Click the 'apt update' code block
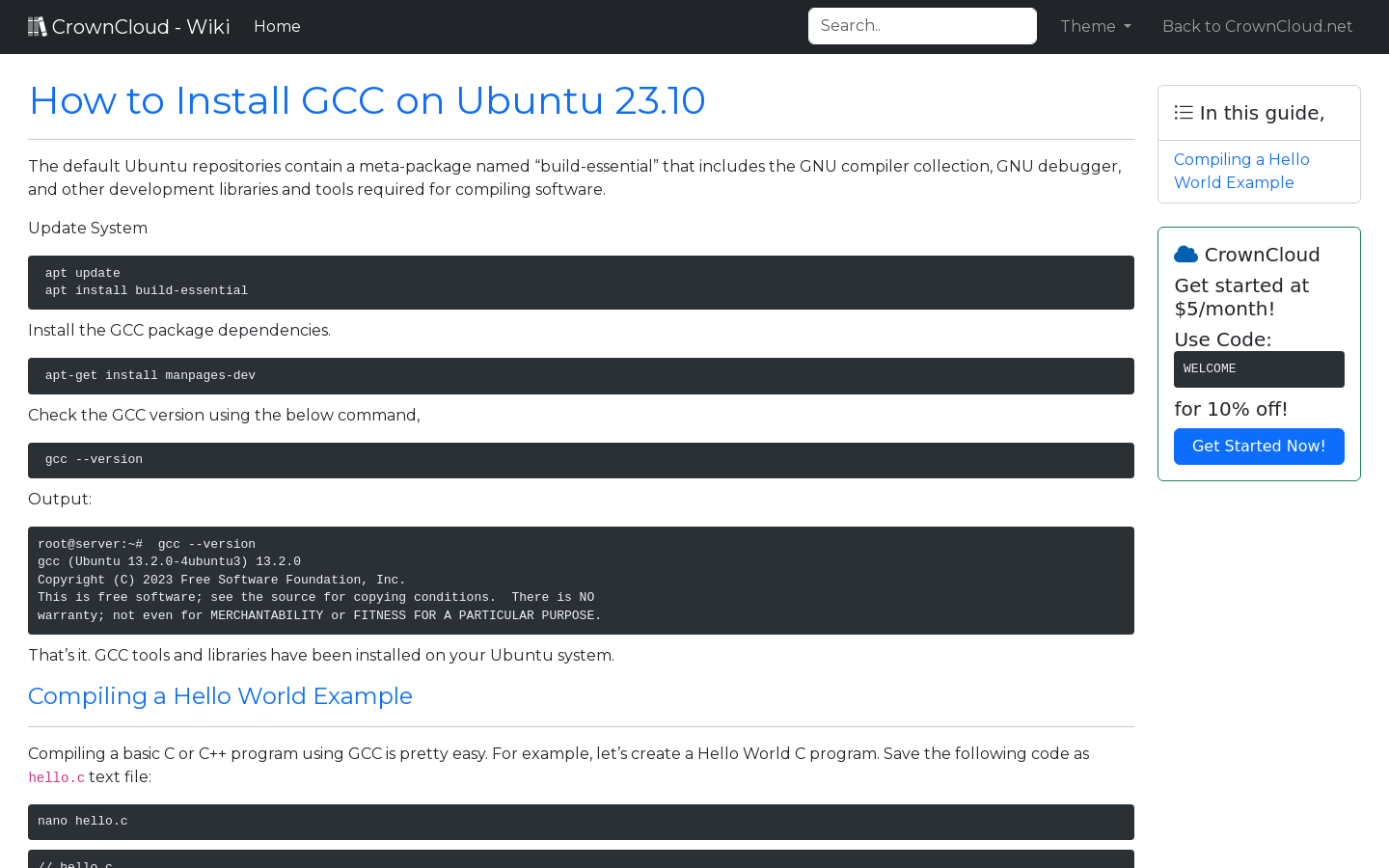1389x868 pixels. pos(579,282)
